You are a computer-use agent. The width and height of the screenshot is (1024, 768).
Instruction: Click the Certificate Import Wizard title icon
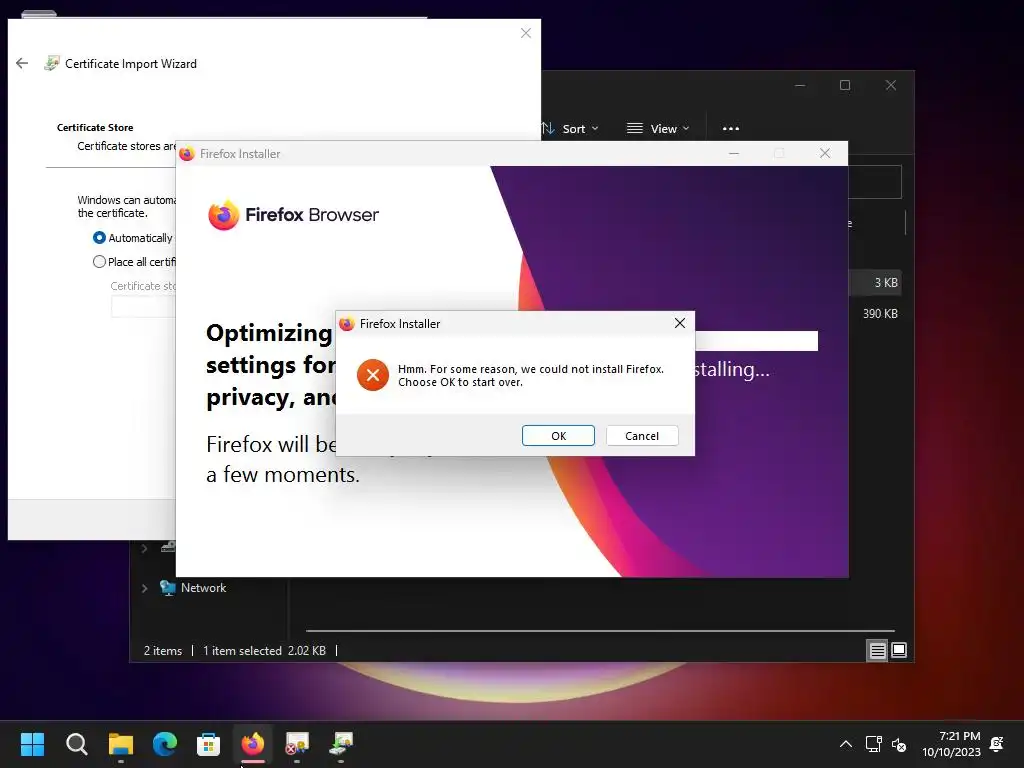pos(52,63)
